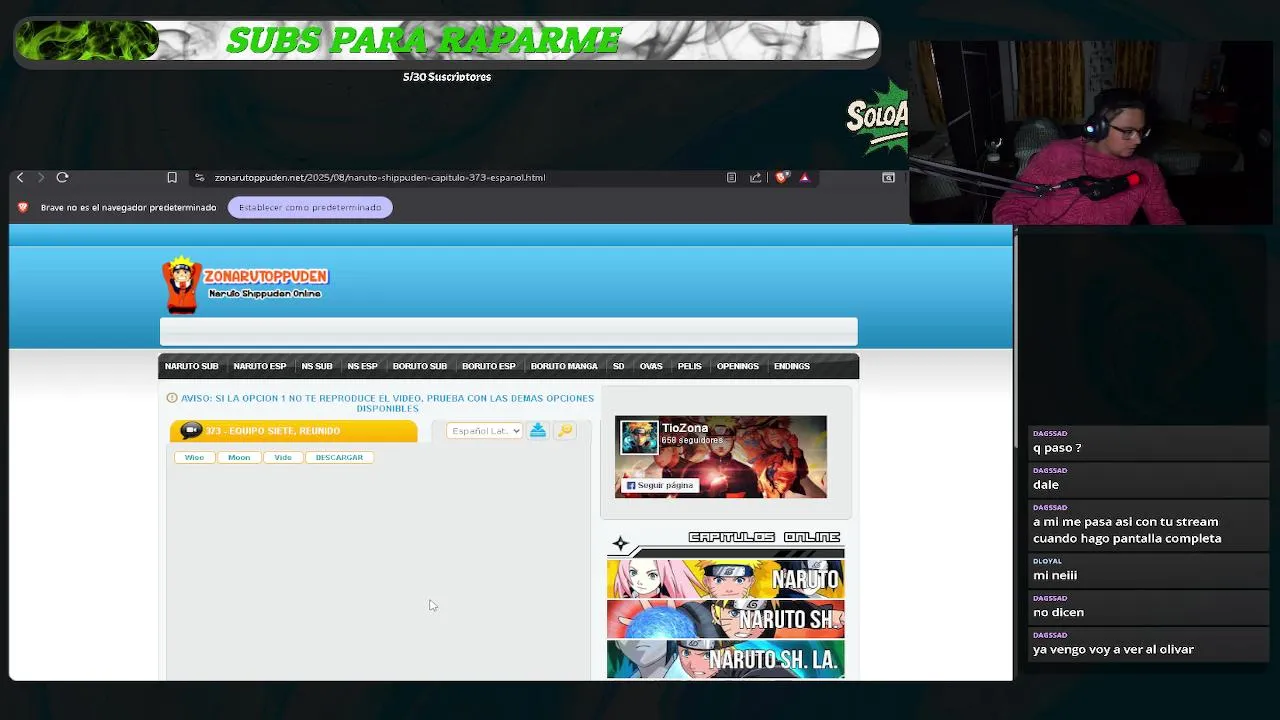Open the BORUTO SUB menu item

click(420, 366)
